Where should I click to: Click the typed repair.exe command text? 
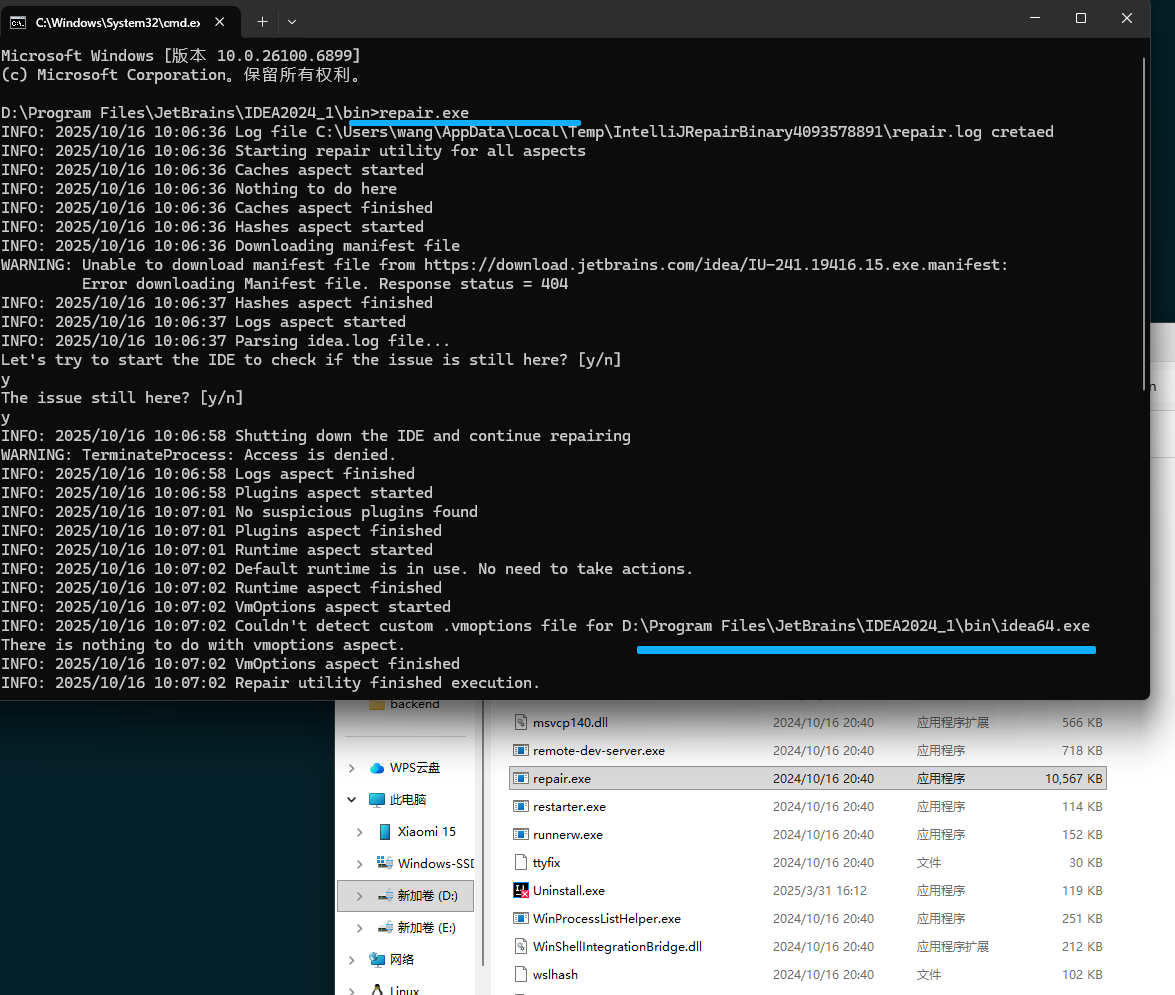[x=423, y=112]
